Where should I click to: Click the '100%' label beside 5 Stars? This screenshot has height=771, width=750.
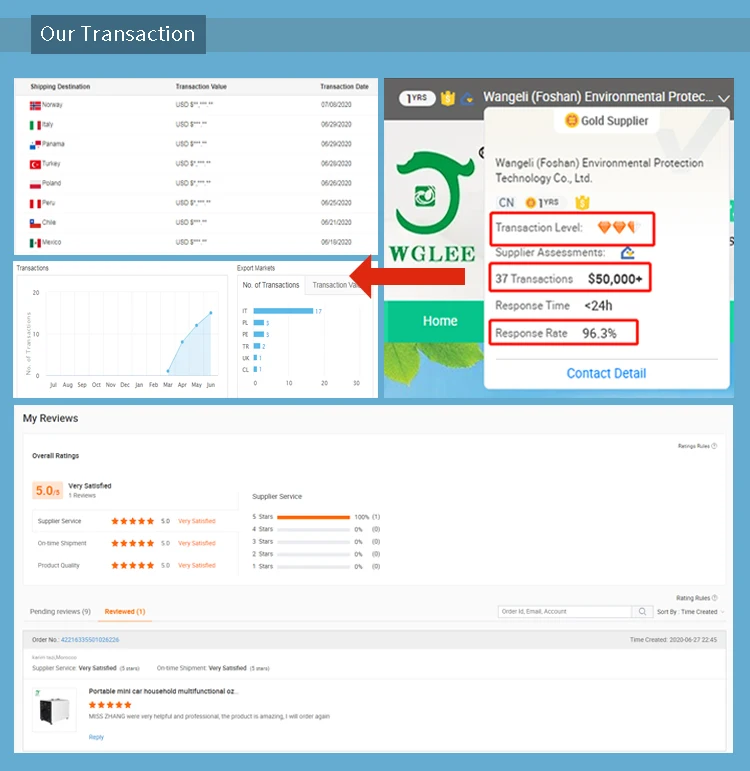(361, 517)
